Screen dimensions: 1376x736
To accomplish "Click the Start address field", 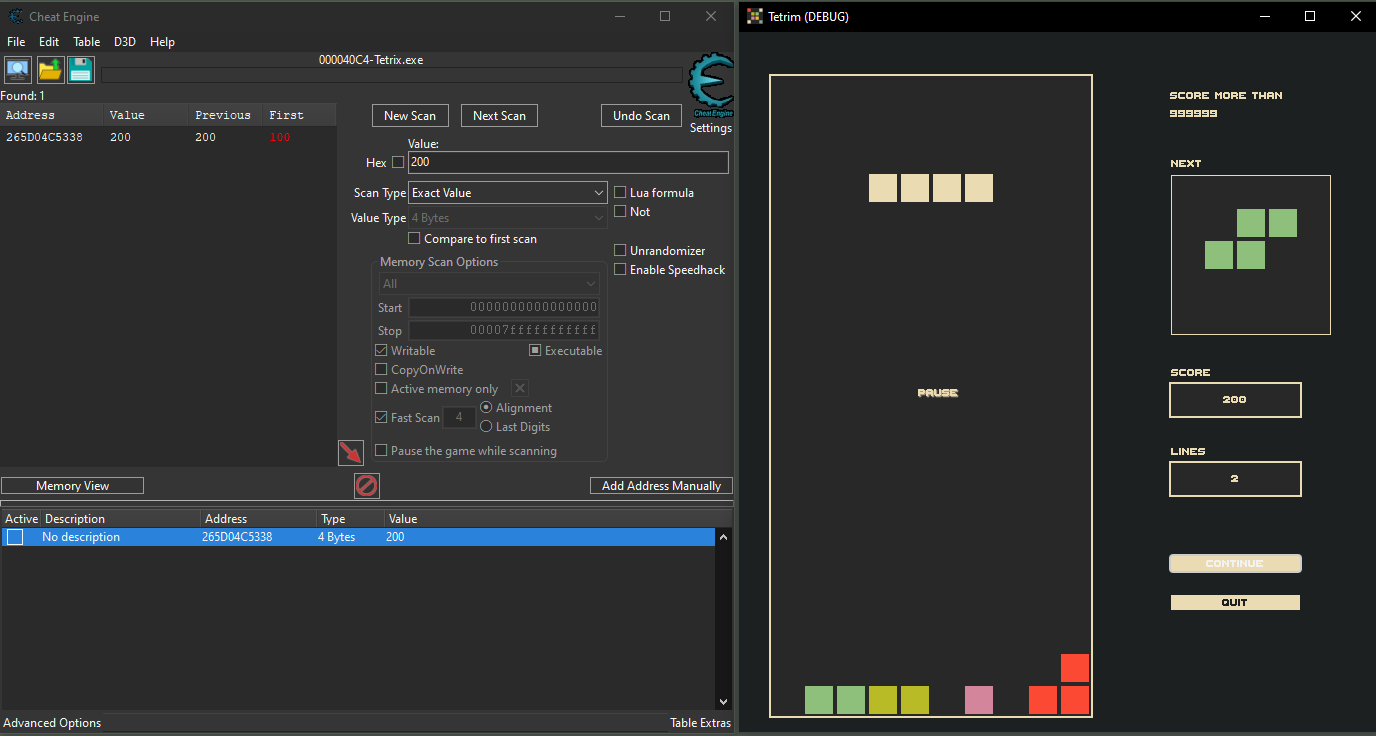I will 504,308.
